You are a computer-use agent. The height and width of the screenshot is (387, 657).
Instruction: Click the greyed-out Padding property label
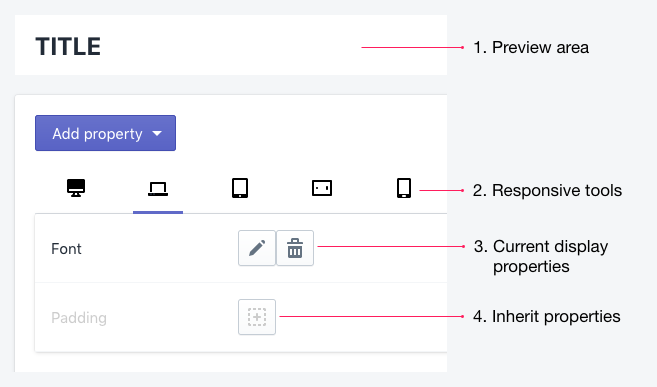79,318
